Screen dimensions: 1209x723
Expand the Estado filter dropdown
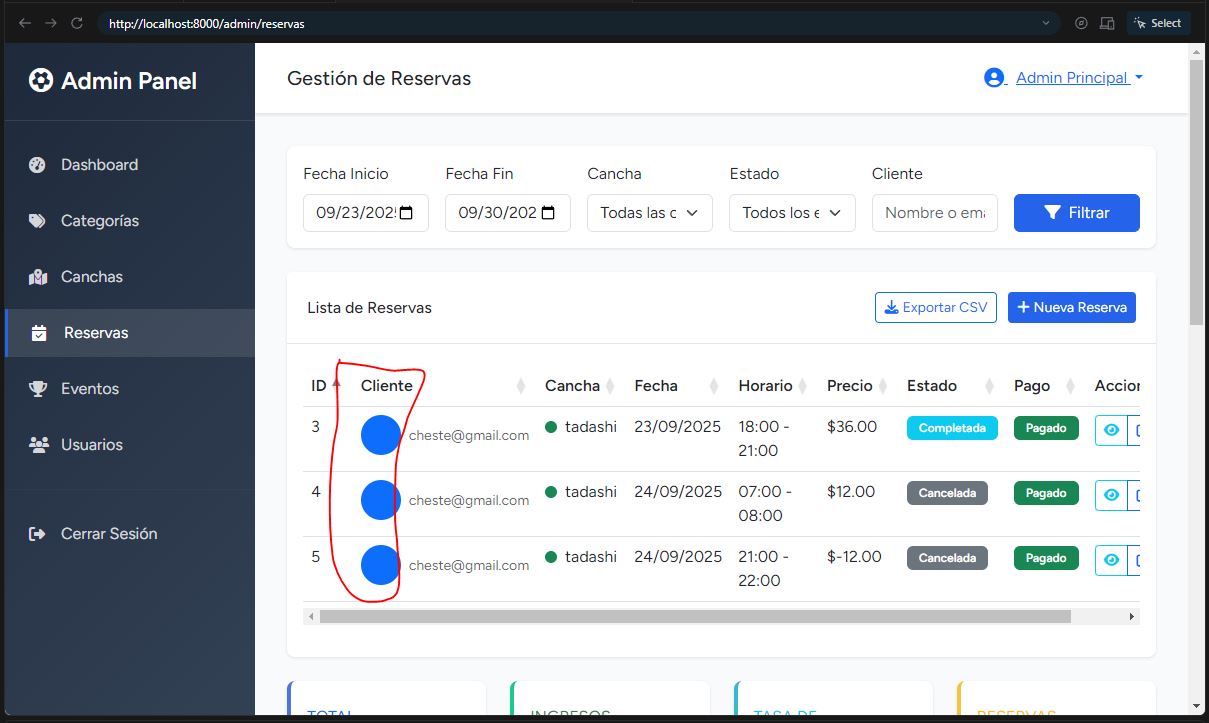(x=792, y=213)
